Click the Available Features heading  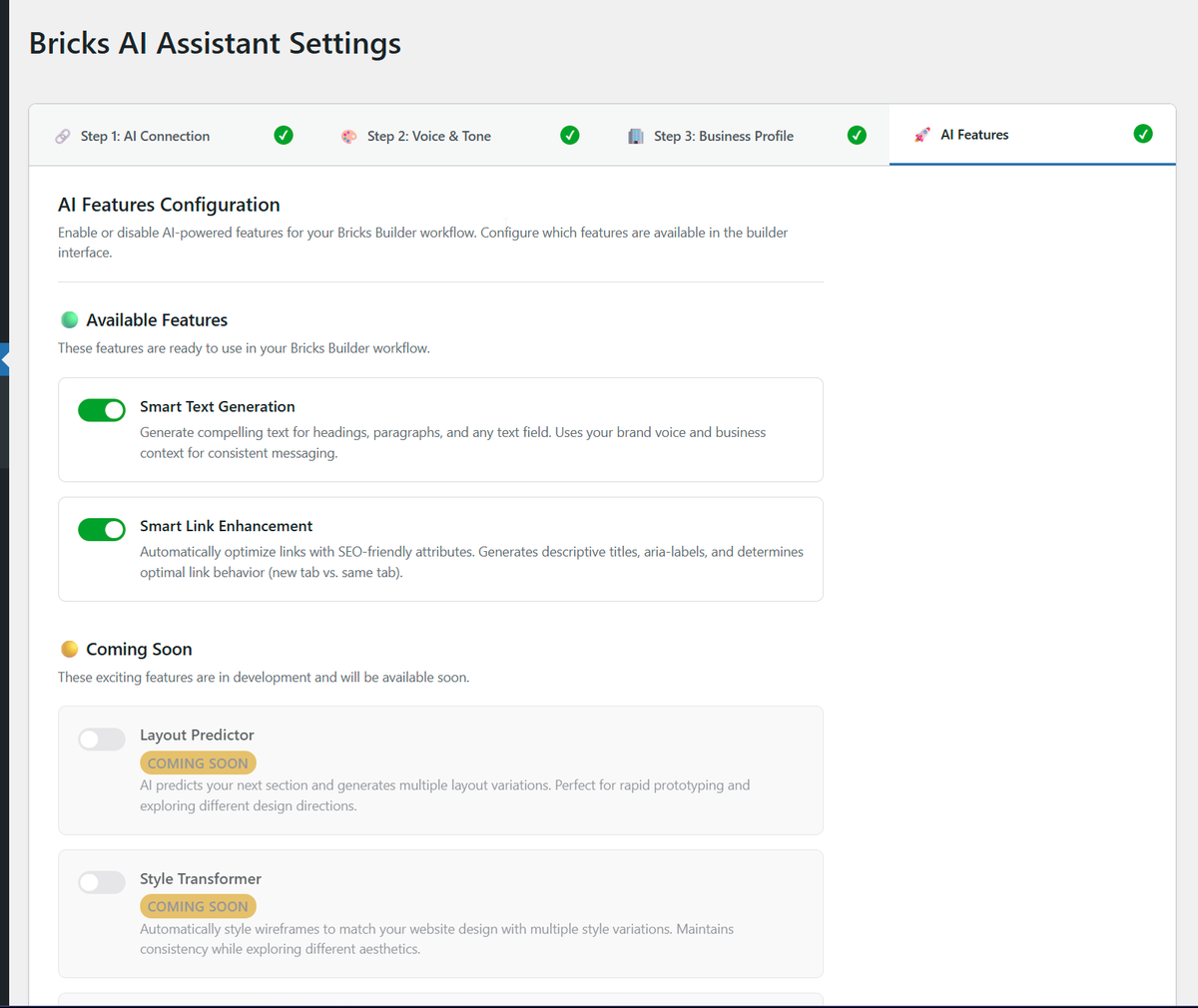click(157, 320)
